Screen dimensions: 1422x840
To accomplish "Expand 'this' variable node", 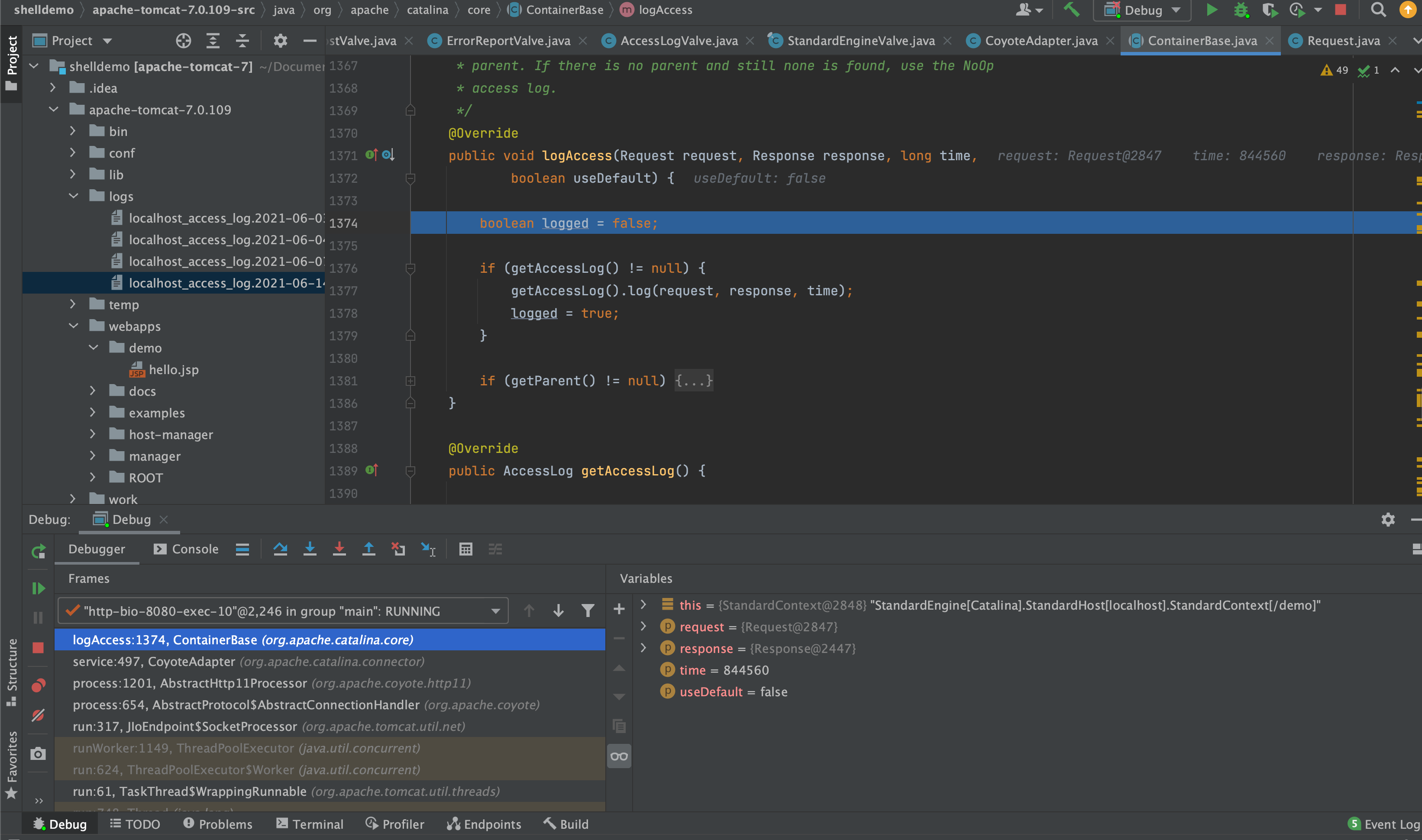I will pyautogui.click(x=643, y=604).
